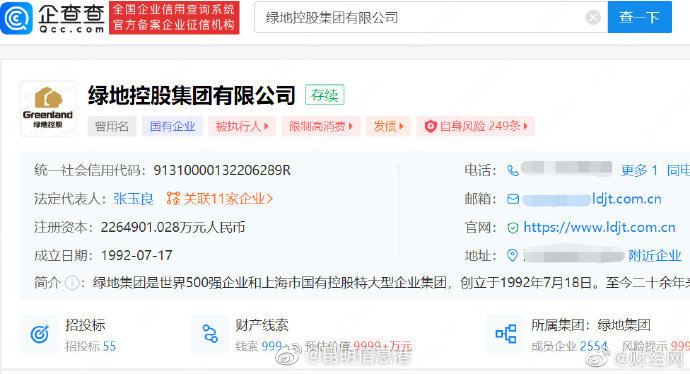Click the phone handset icon
Screen dimensions: 690x374
[513, 171]
